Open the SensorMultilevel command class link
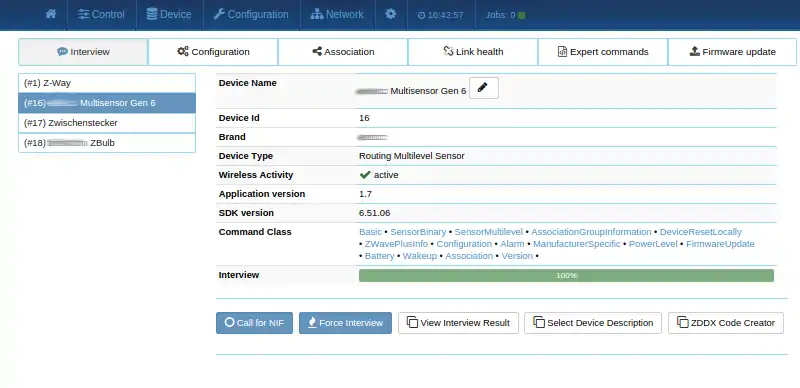This screenshot has width=800, height=388. pyautogui.click(x=489, y=232)
